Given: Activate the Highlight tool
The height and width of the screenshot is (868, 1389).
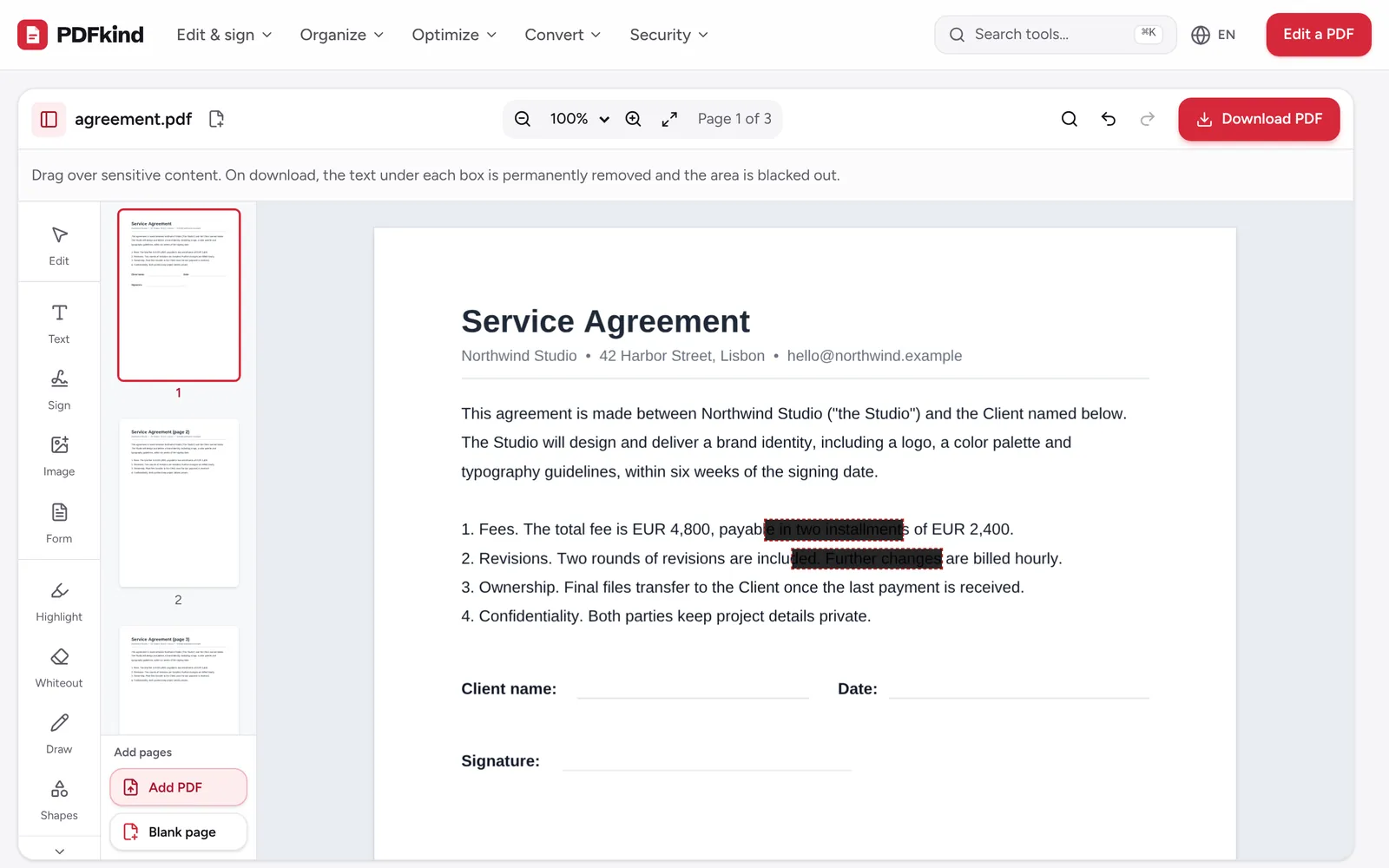Looking at the screenshot, I should pyautogui.click(x=59, y=602).
